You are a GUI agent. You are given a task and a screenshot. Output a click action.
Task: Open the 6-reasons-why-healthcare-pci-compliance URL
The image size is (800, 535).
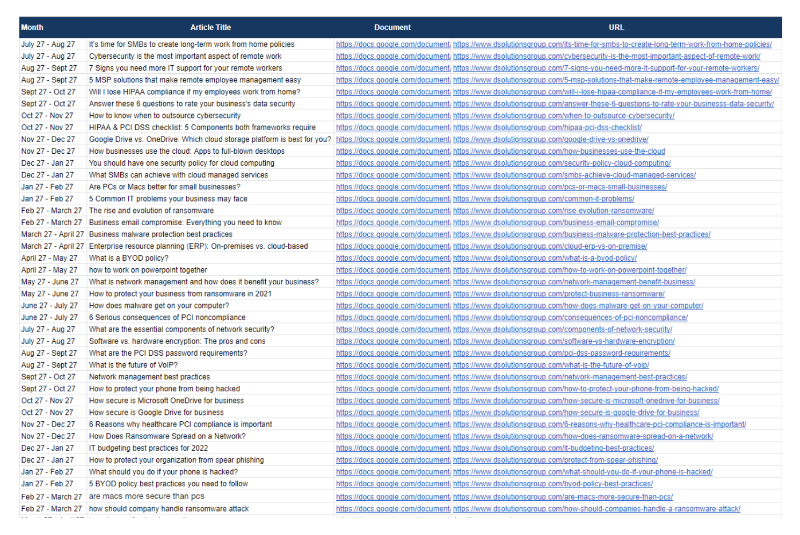click(x=599, y=424)
